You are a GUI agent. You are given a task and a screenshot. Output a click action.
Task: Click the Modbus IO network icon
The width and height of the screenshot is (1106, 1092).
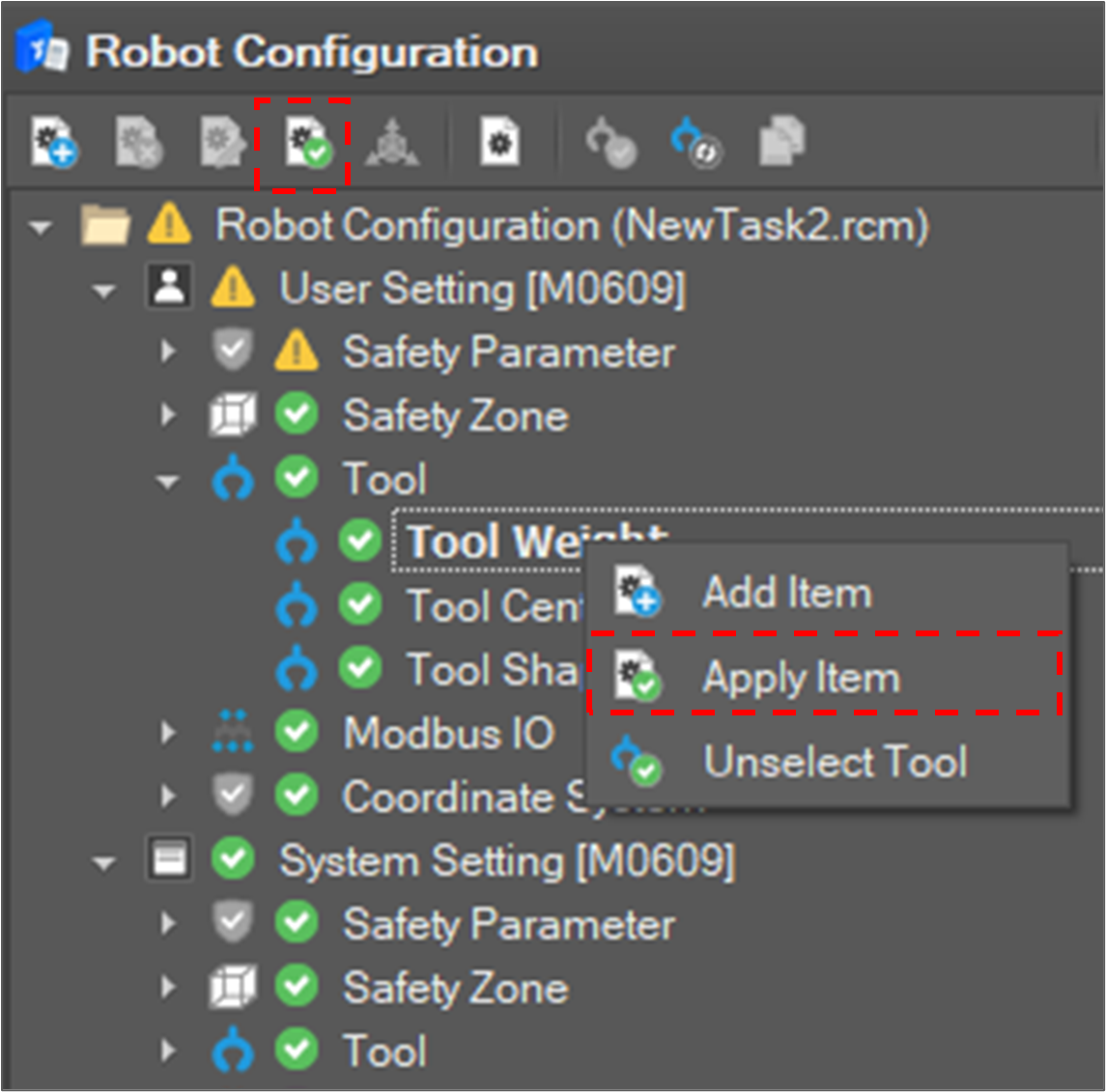coord(233,733)
